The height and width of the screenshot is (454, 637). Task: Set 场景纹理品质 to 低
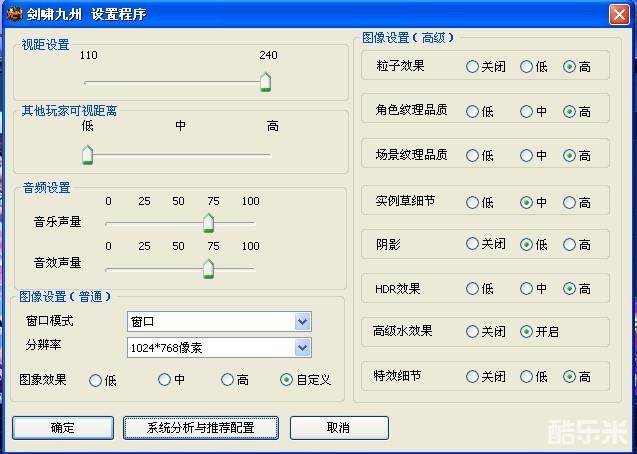click(x=472, y=156)
